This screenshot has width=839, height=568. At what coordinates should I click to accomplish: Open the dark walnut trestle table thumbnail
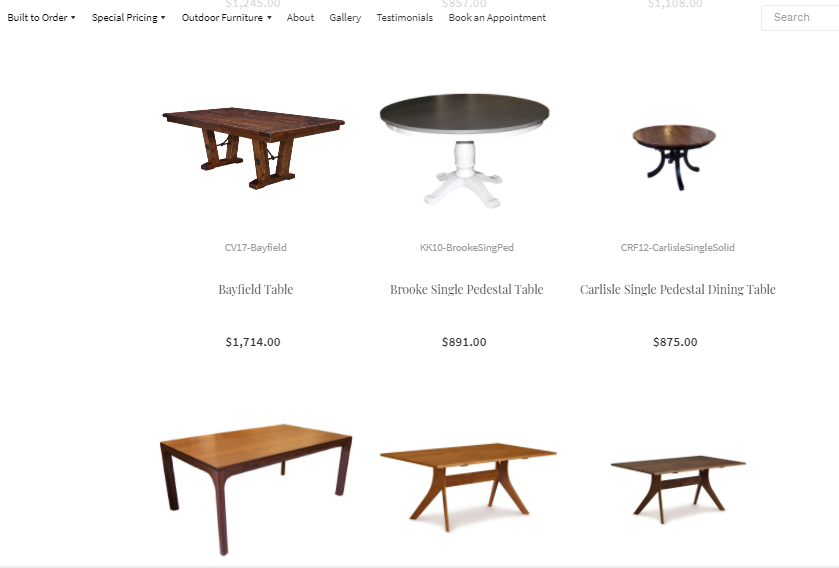coord(678,489)
